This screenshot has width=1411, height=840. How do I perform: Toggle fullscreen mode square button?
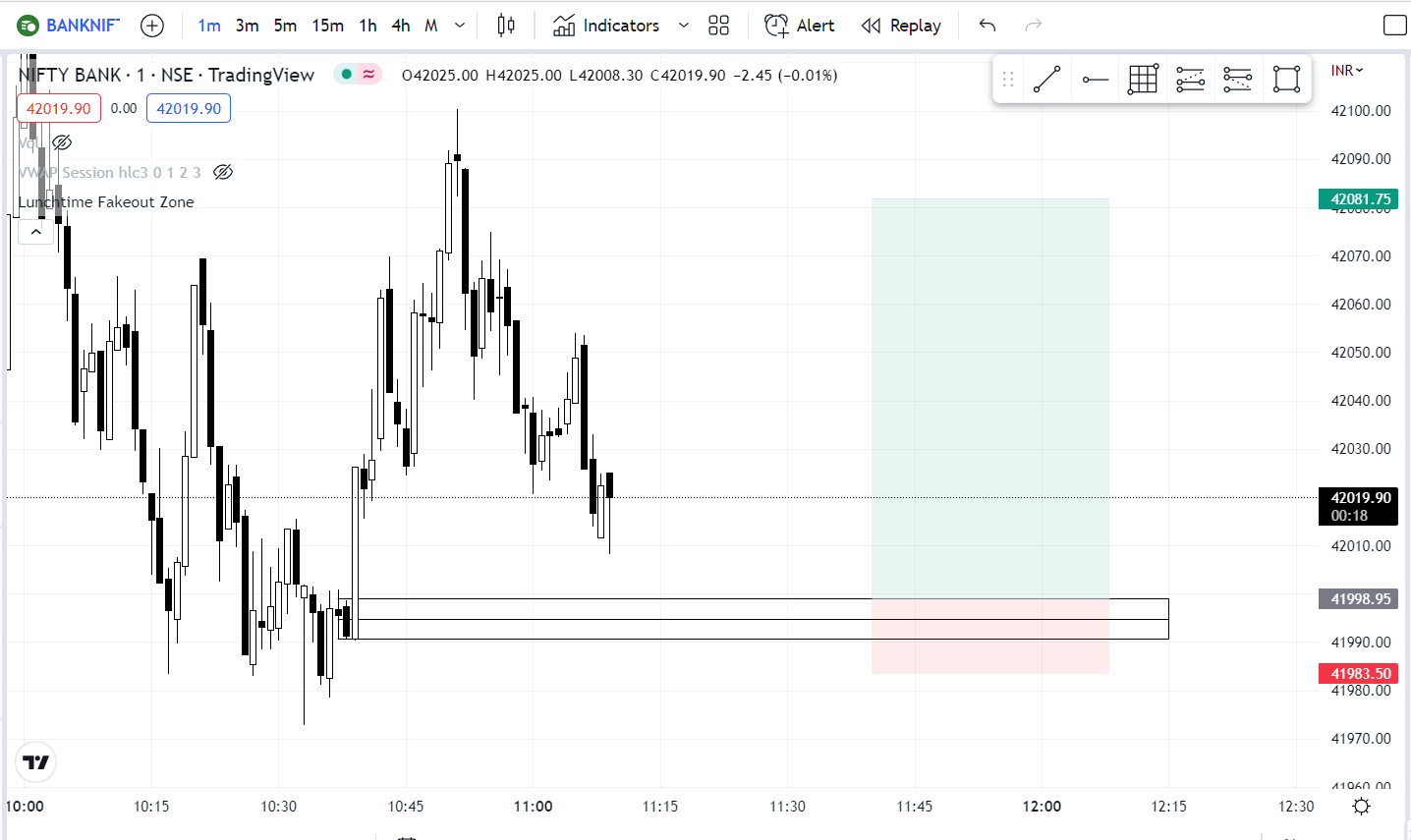tap(1394, 26)
